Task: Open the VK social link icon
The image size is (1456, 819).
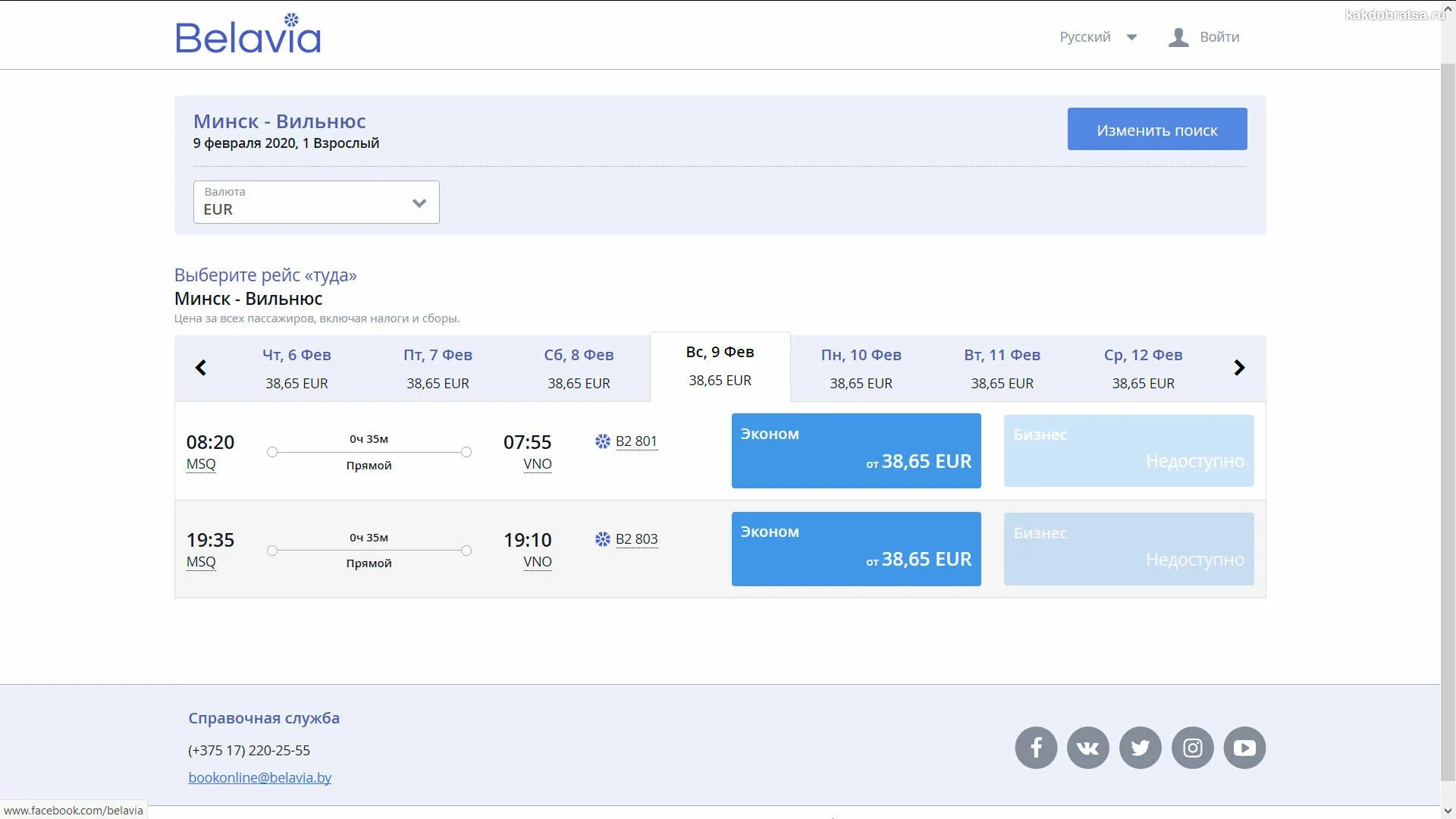Action: coord(1087,748)
